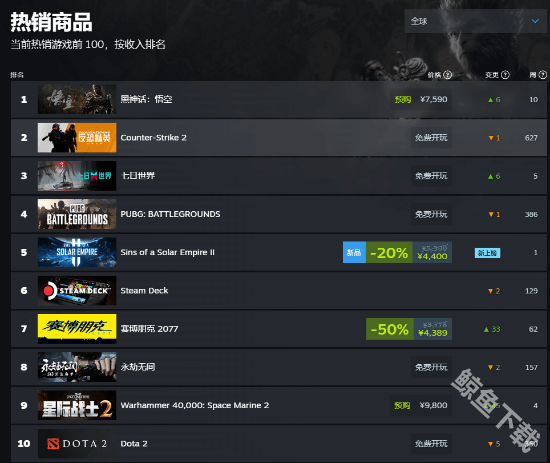Click the help icon next to 变更

pyautogui.click(x=505, y=75)
